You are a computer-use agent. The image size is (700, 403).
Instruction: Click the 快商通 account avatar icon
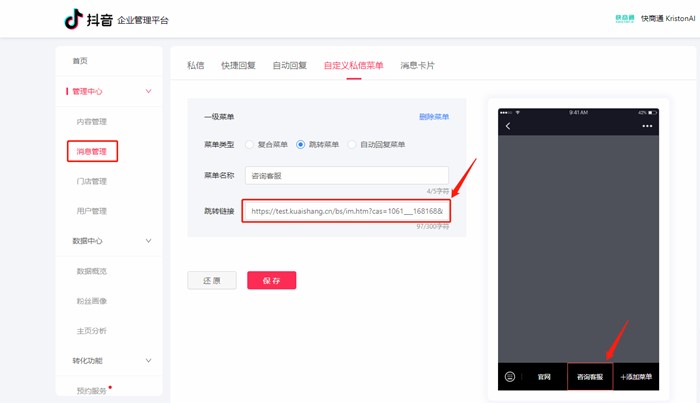tap(625, 18)
